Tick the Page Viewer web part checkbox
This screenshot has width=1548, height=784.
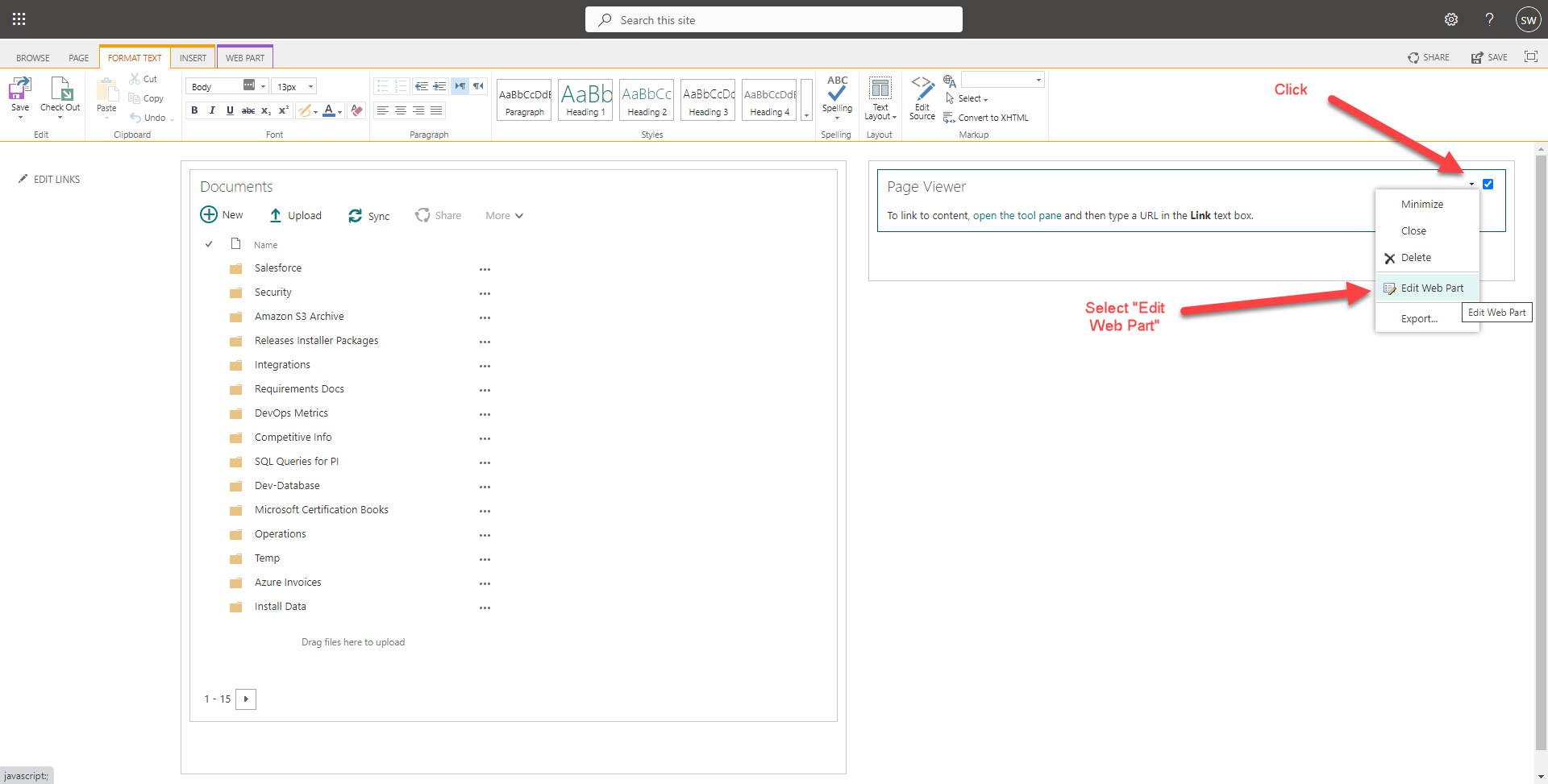point(1488,184)
